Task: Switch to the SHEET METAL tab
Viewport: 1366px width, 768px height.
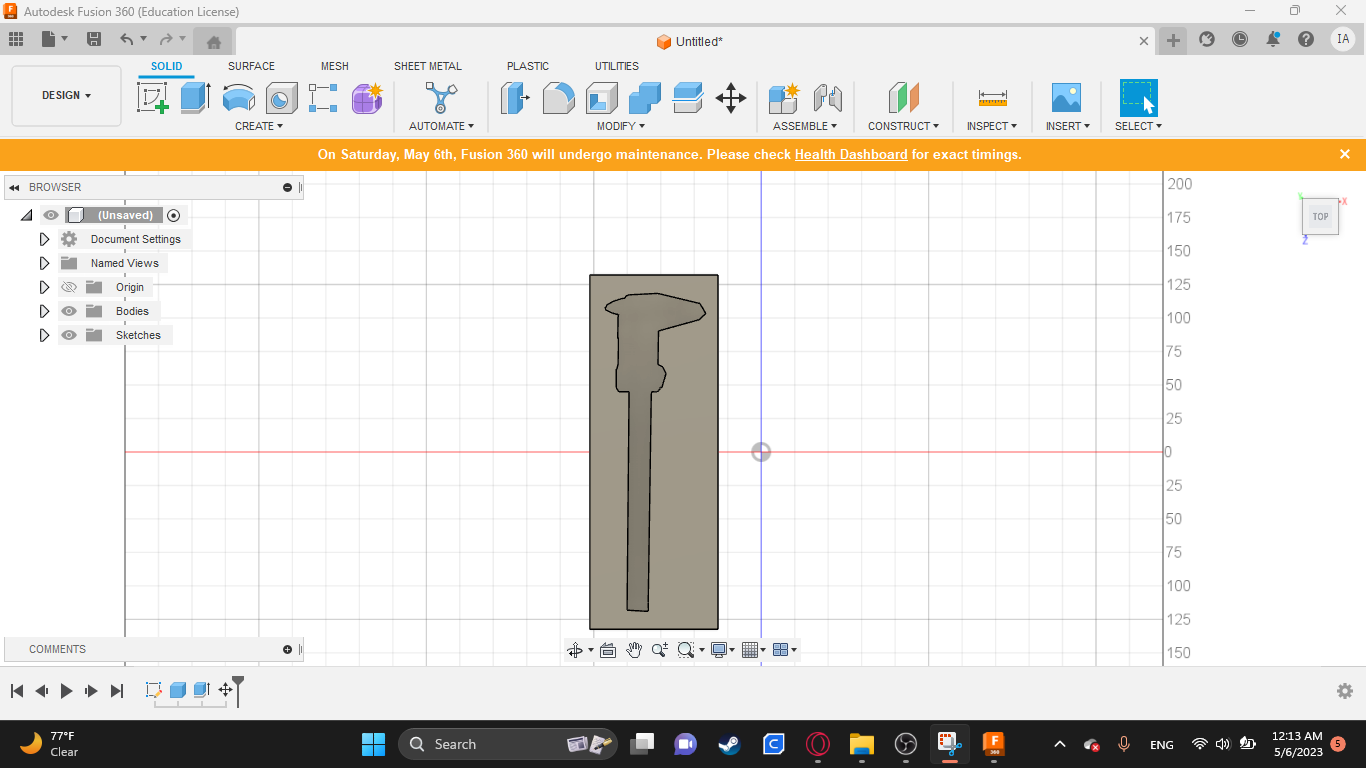Action: (427, 66)
